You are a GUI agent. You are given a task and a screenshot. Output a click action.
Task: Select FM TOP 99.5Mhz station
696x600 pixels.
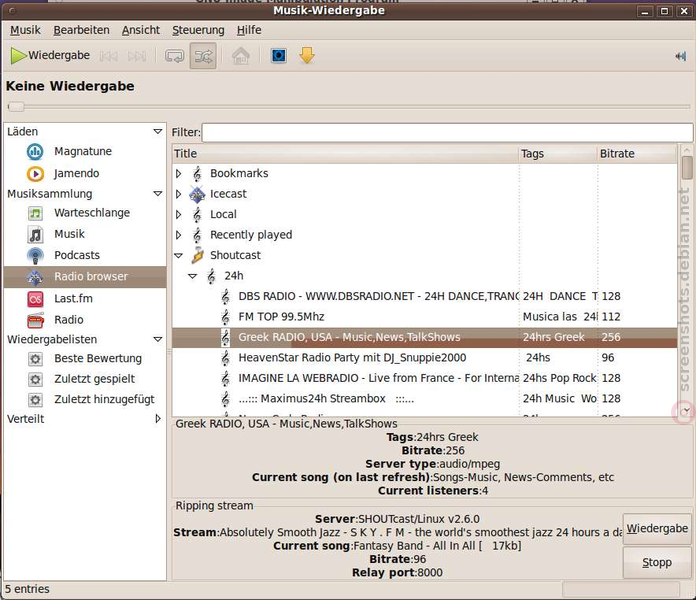coord(425,317)
